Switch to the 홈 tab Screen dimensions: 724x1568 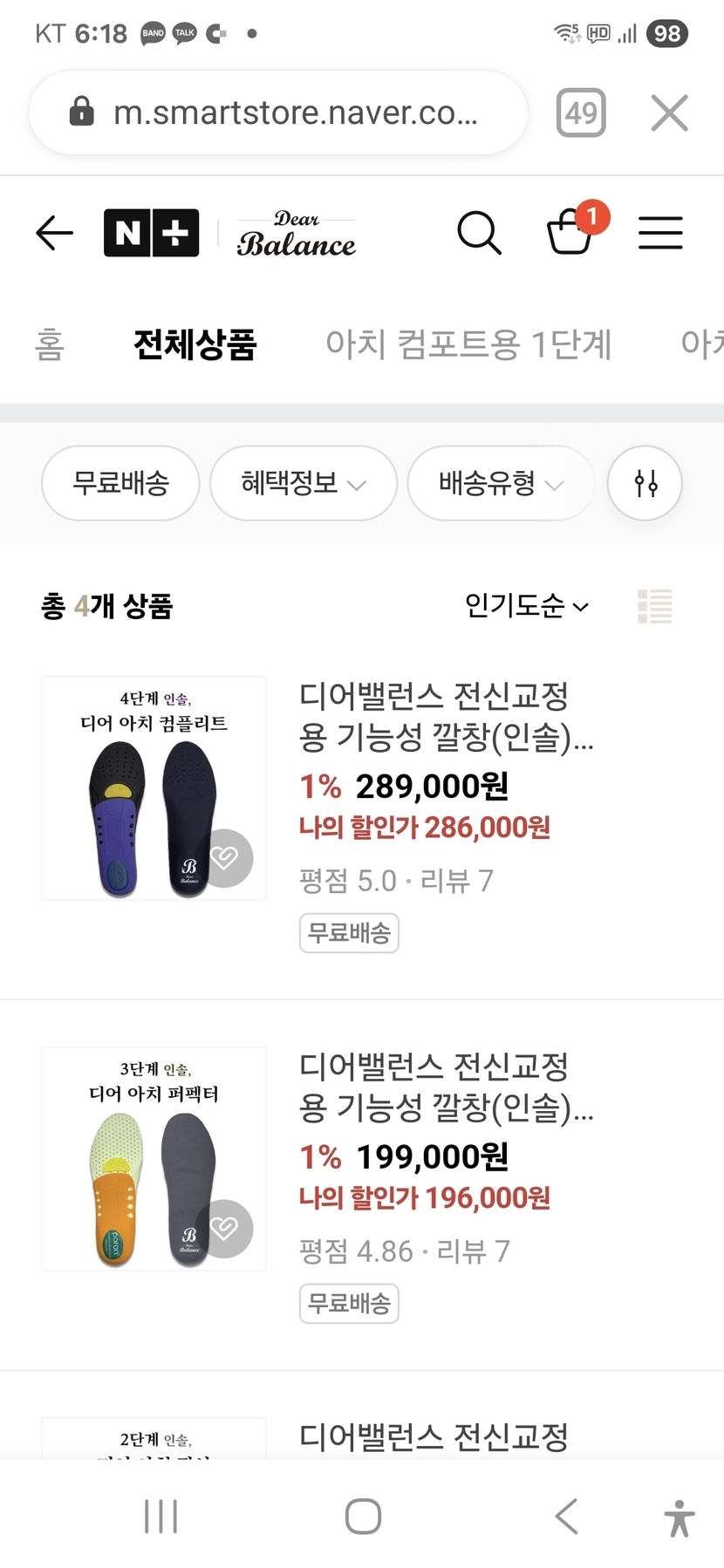click(50, 344)
